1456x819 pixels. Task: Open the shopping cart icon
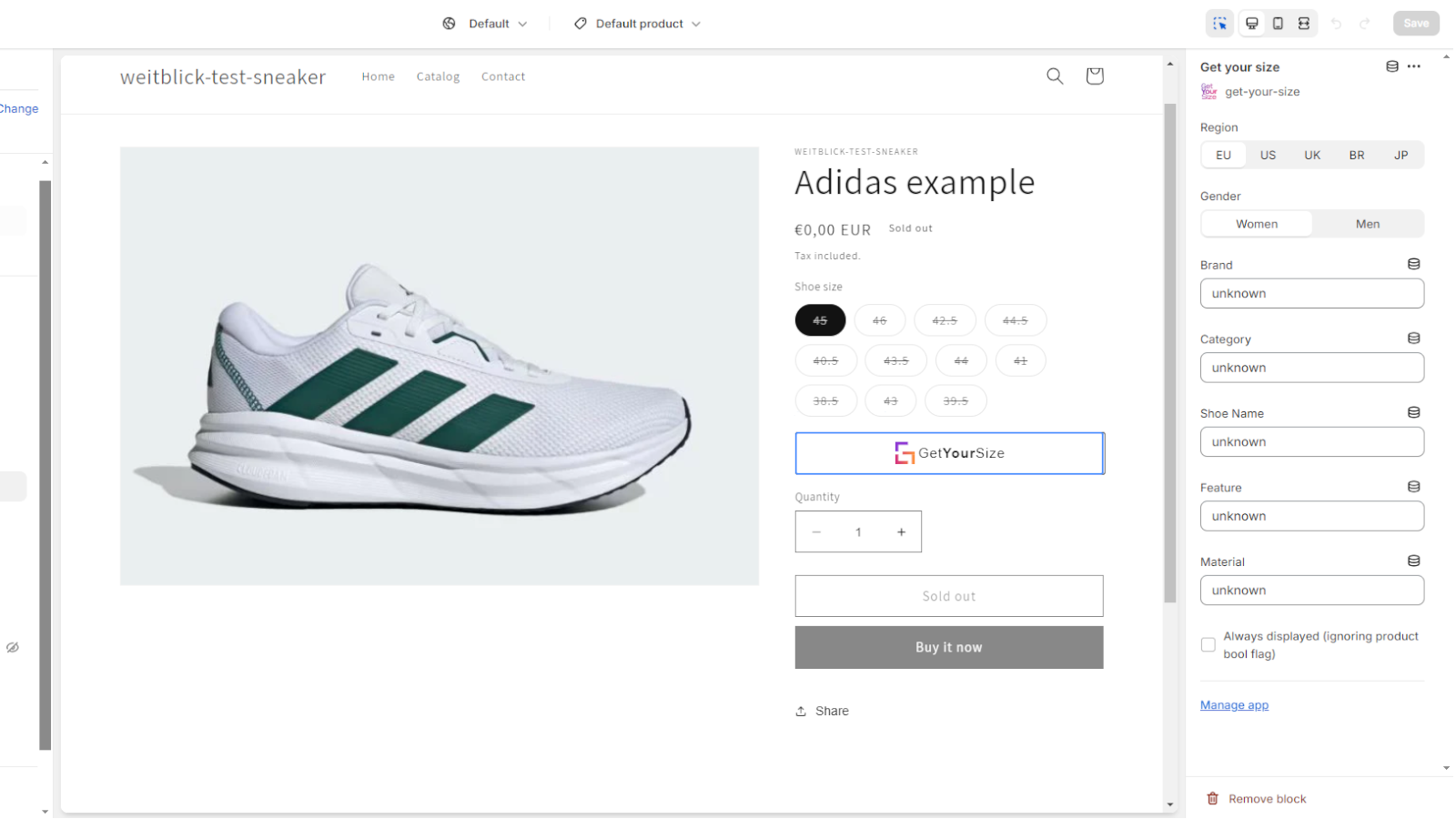pos(1095,76)
